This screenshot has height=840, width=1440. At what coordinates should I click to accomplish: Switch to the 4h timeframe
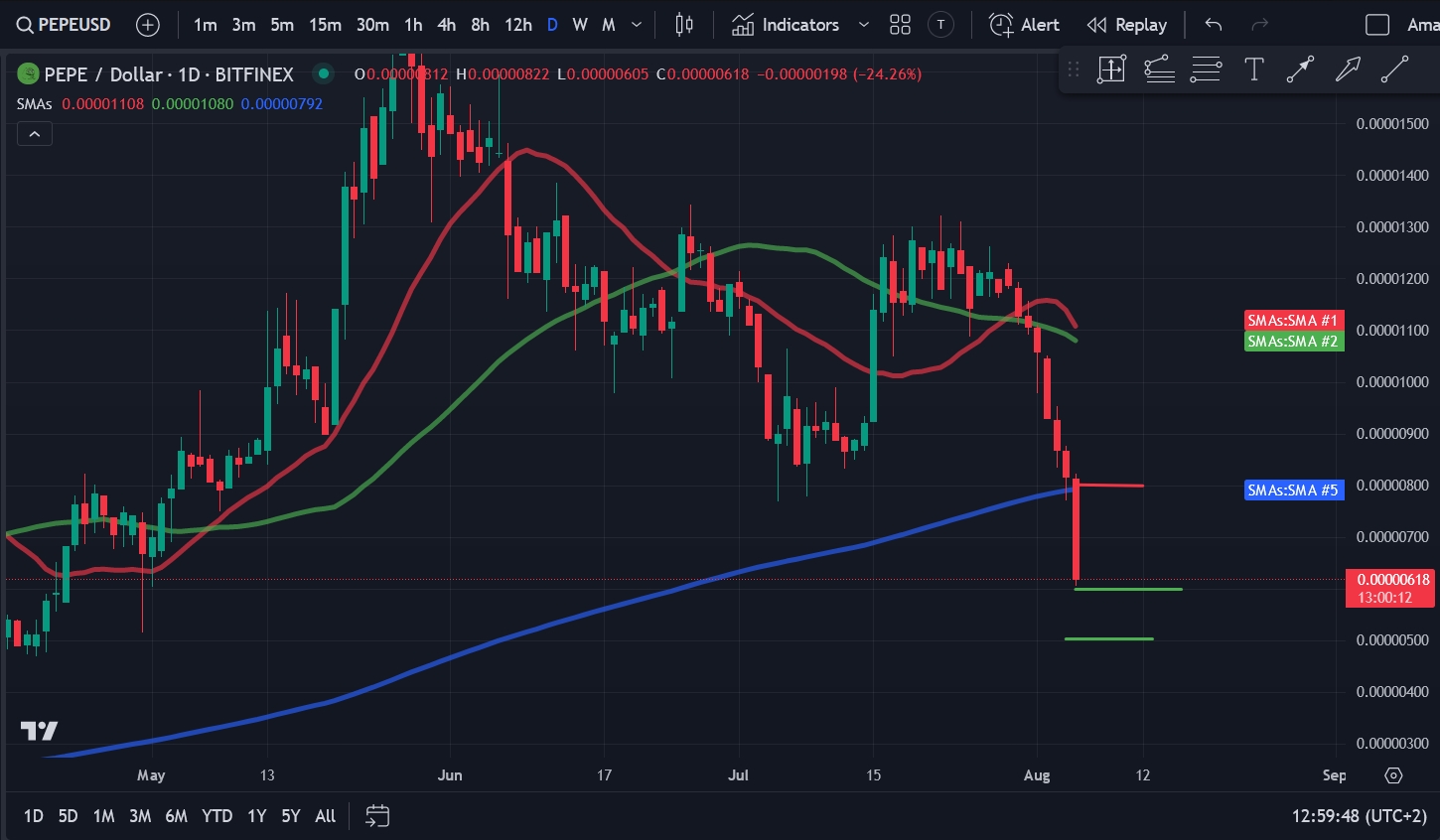point(447,25)
